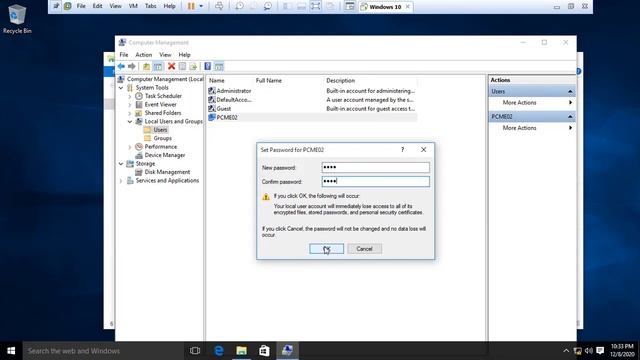Click the question mark help button in dialog

tap(402, 150)
